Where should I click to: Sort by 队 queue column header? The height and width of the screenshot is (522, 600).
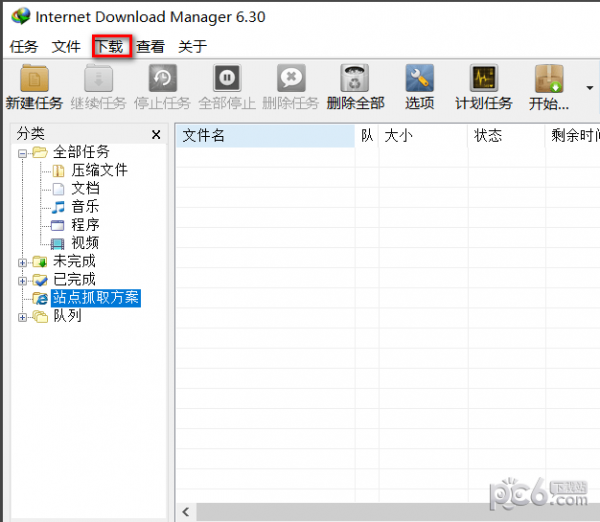click(367, 136)
